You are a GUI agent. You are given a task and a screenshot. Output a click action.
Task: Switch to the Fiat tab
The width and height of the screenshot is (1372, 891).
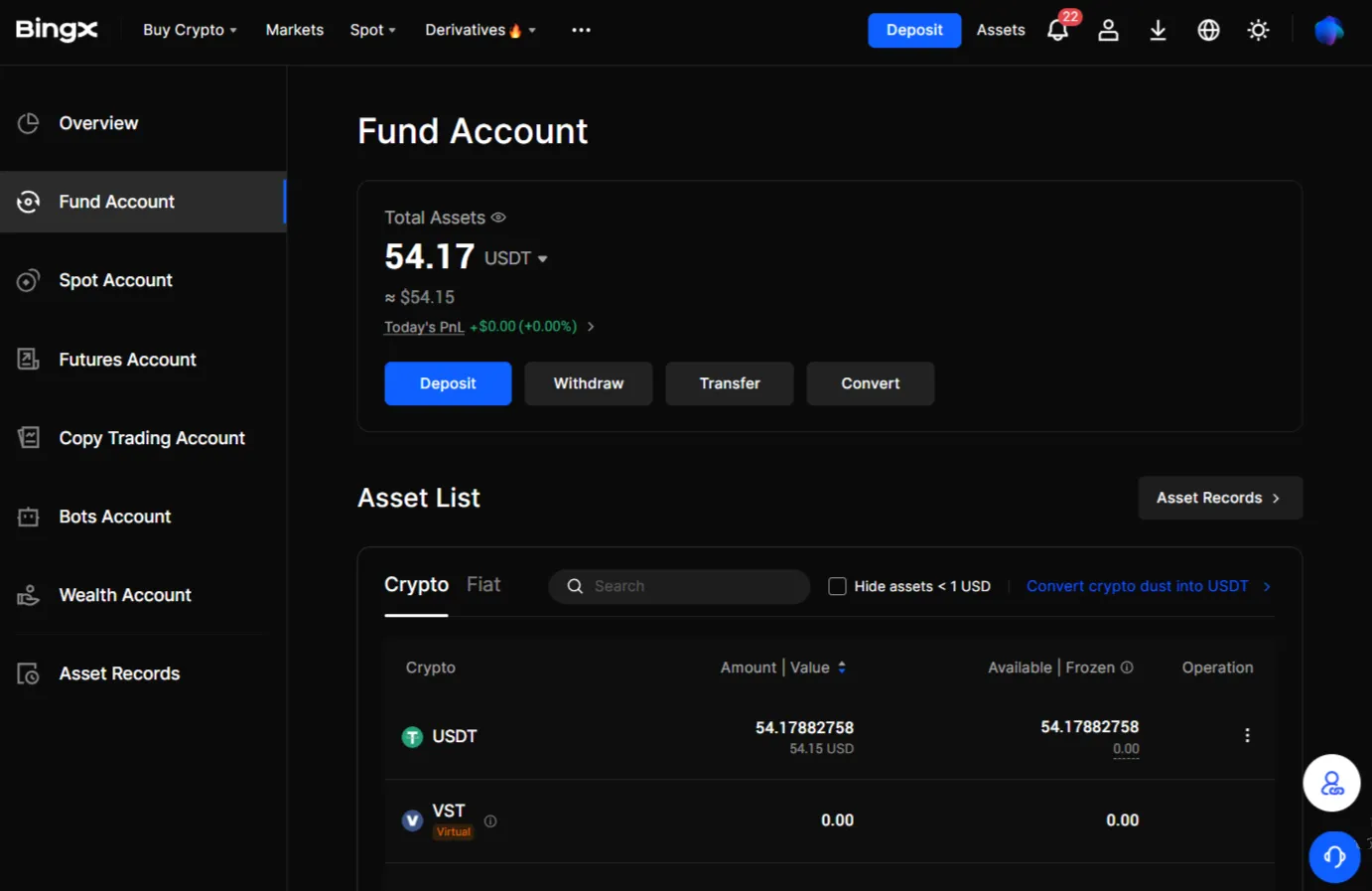coord(483,584)
